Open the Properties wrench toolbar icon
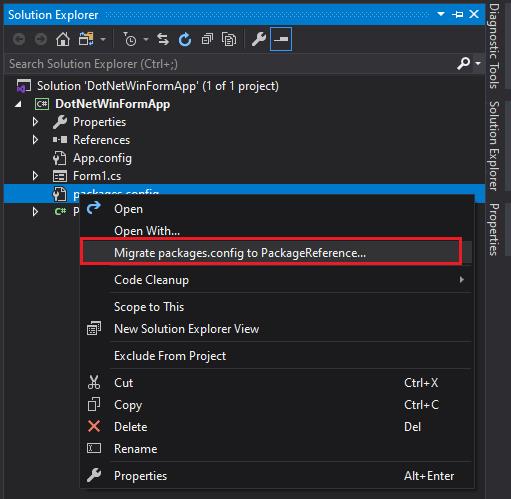The width and height of the screenshot is (511, 499). (258, 40)
